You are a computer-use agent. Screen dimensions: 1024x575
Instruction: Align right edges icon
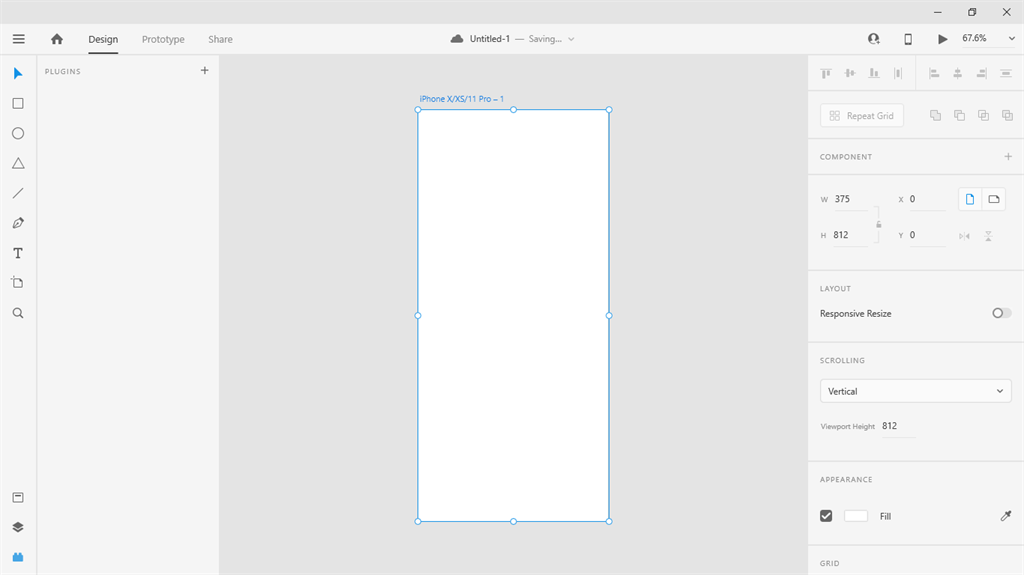click(x=982, y=74)
